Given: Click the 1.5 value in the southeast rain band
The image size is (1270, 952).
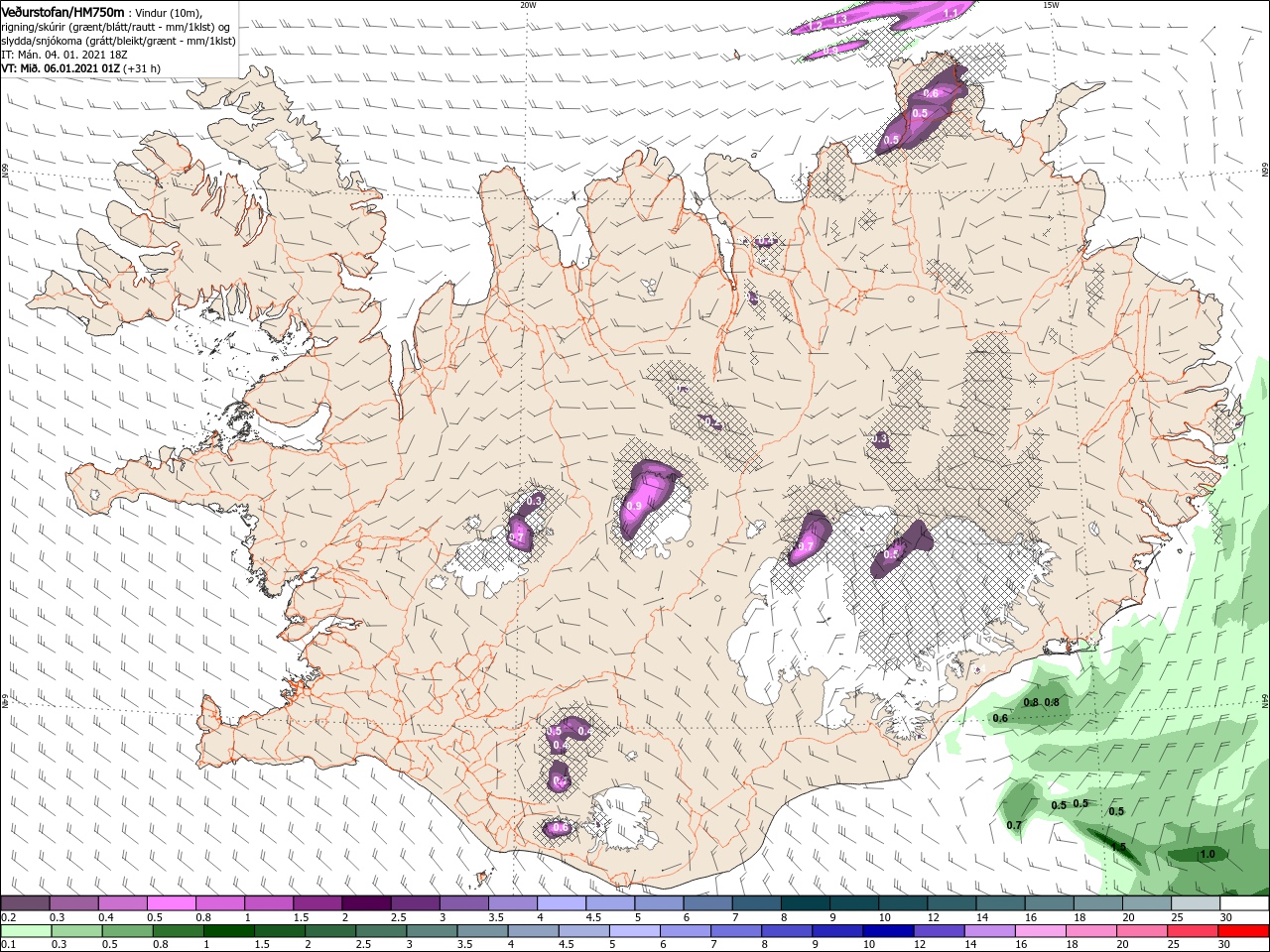Looking at the screenshot, I should pyautogui.click(x=1118, y=847).
